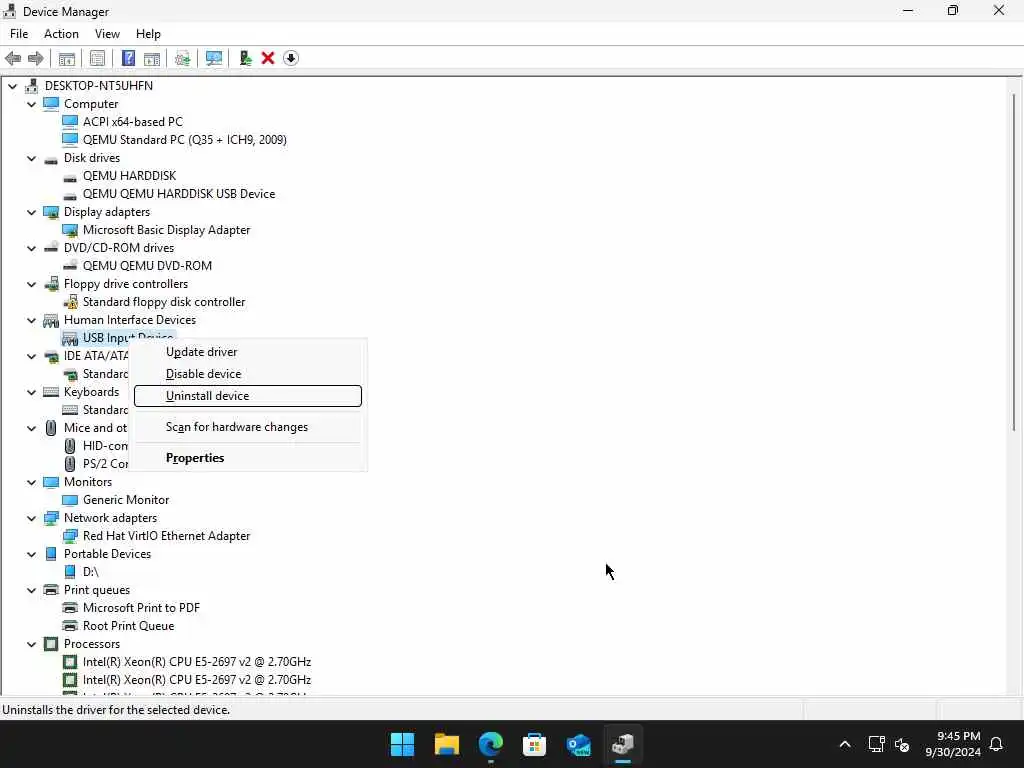Click the Human Interface Devices category icon
Image resolution: width=1024 pixels, height=768 pixels.
[51, 320]
